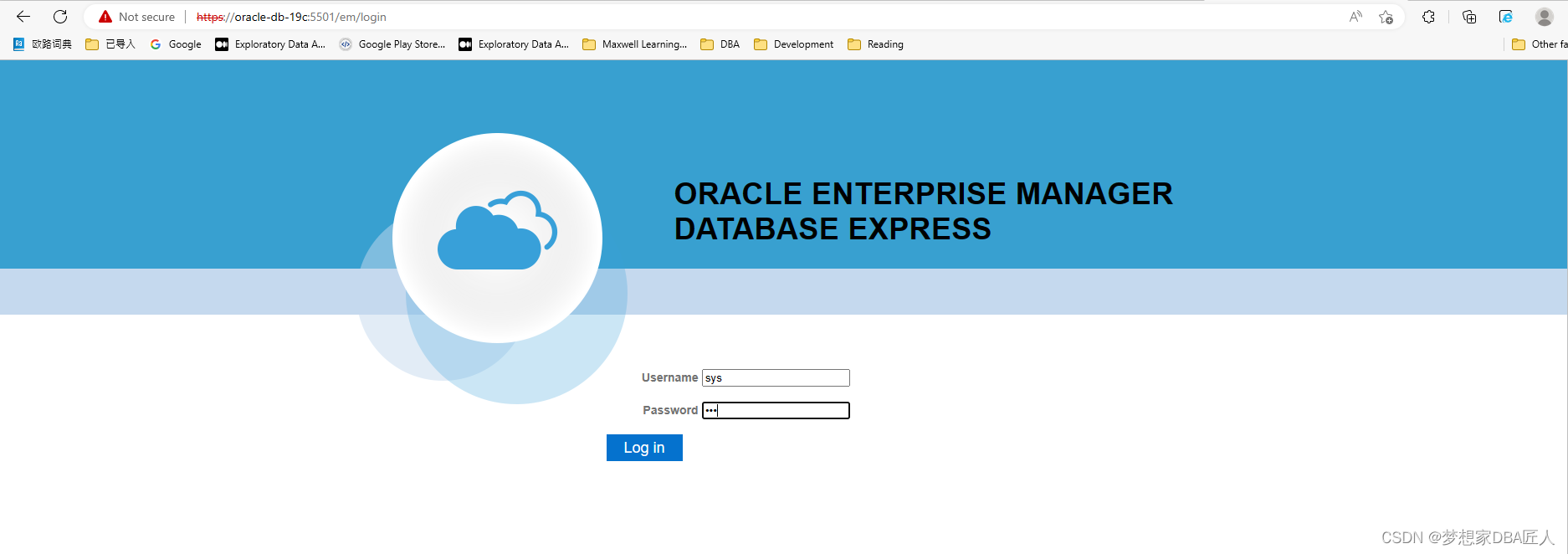
Task: Expand the Development bookmarks folder
Action: [x=794, y=44]
